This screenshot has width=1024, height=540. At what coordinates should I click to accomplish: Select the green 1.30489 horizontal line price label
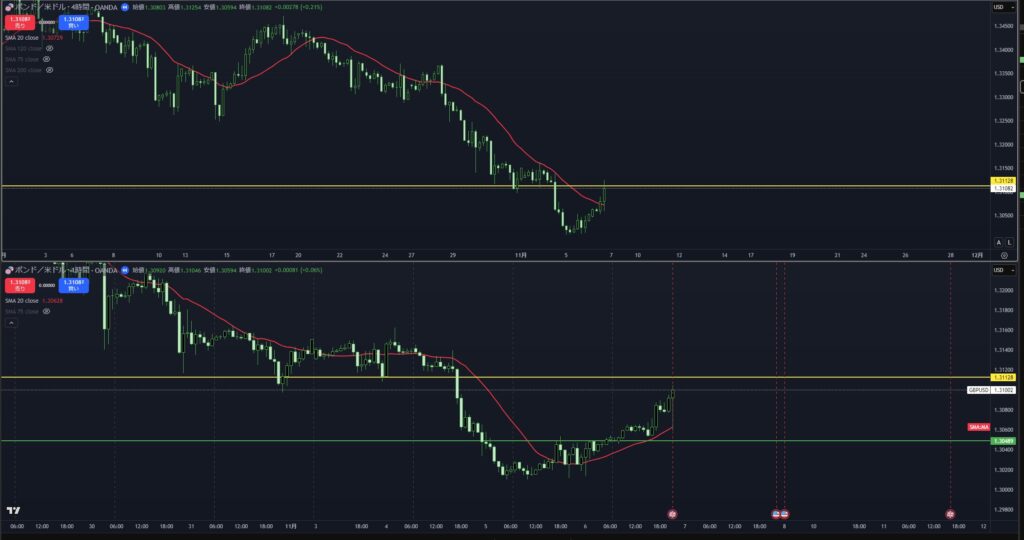click(1003, 440)
